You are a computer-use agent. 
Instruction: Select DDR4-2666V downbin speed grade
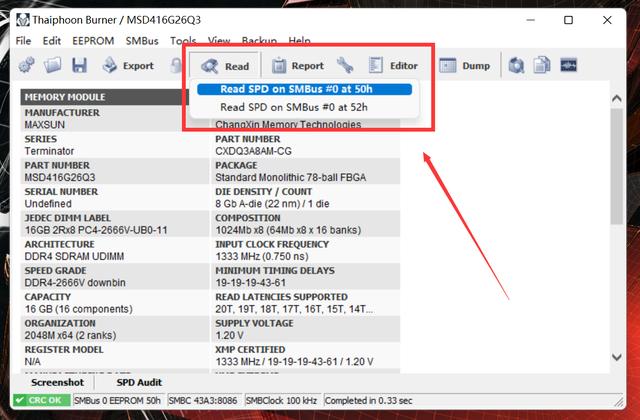point(75,283)
